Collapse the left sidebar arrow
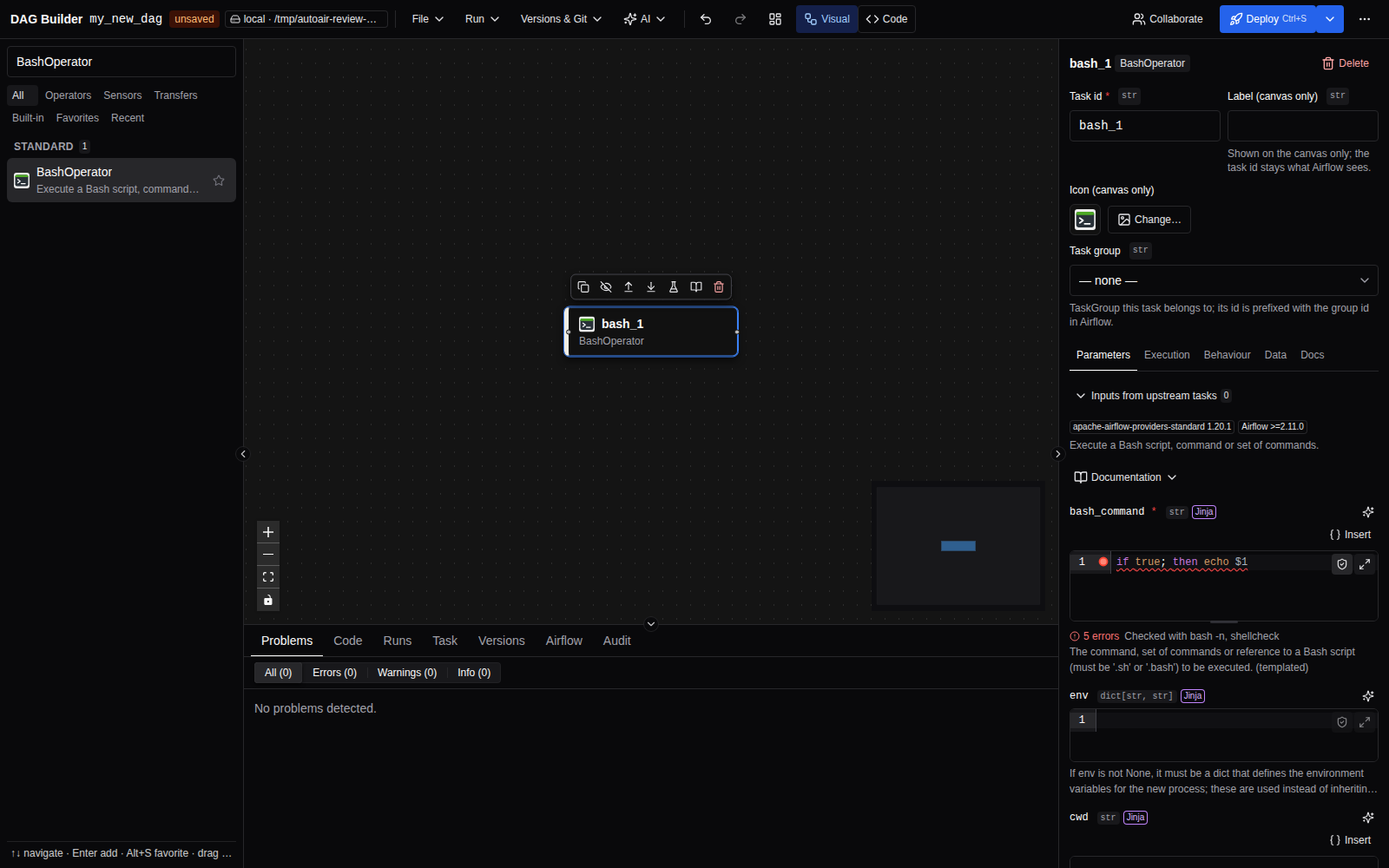This screenshot has height=868, width=1389. pyautogui.click(x=243, y=454)
